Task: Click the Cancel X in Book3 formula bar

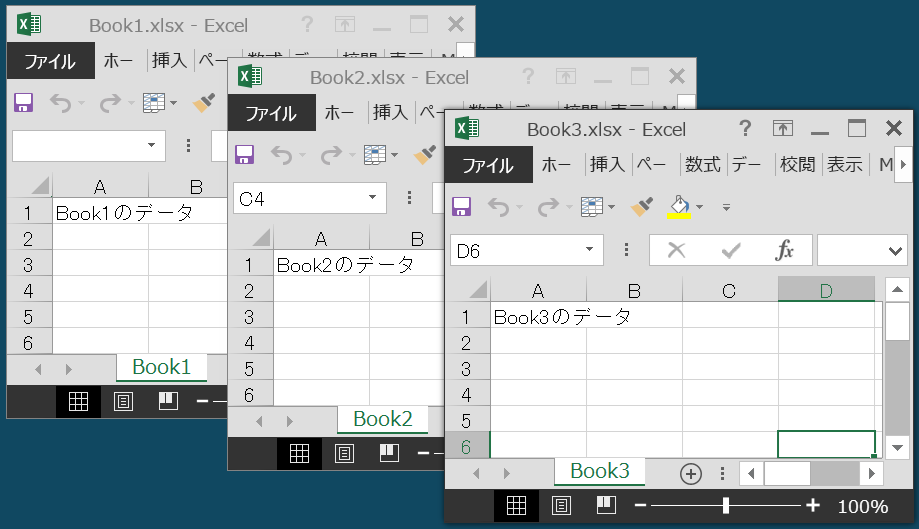Action: click(x=676, y=251)
